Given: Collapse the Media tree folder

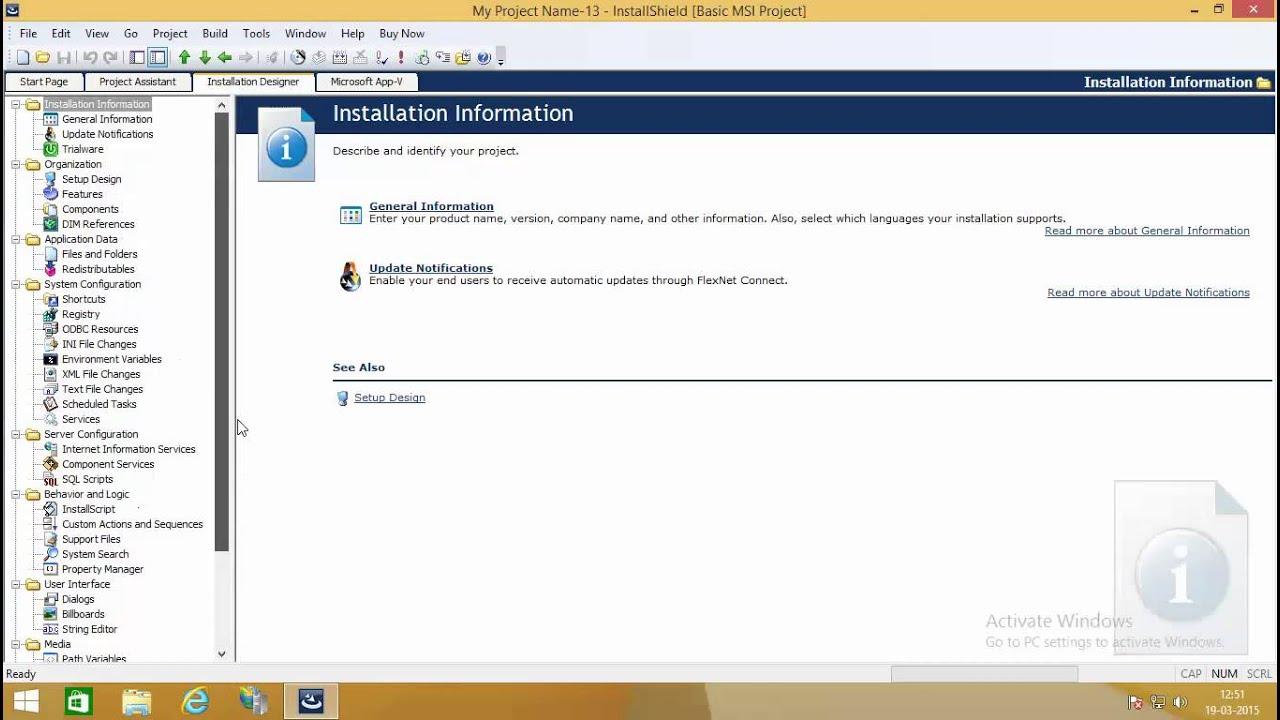Looking at the screenshot, I should [x=16, y=644].
